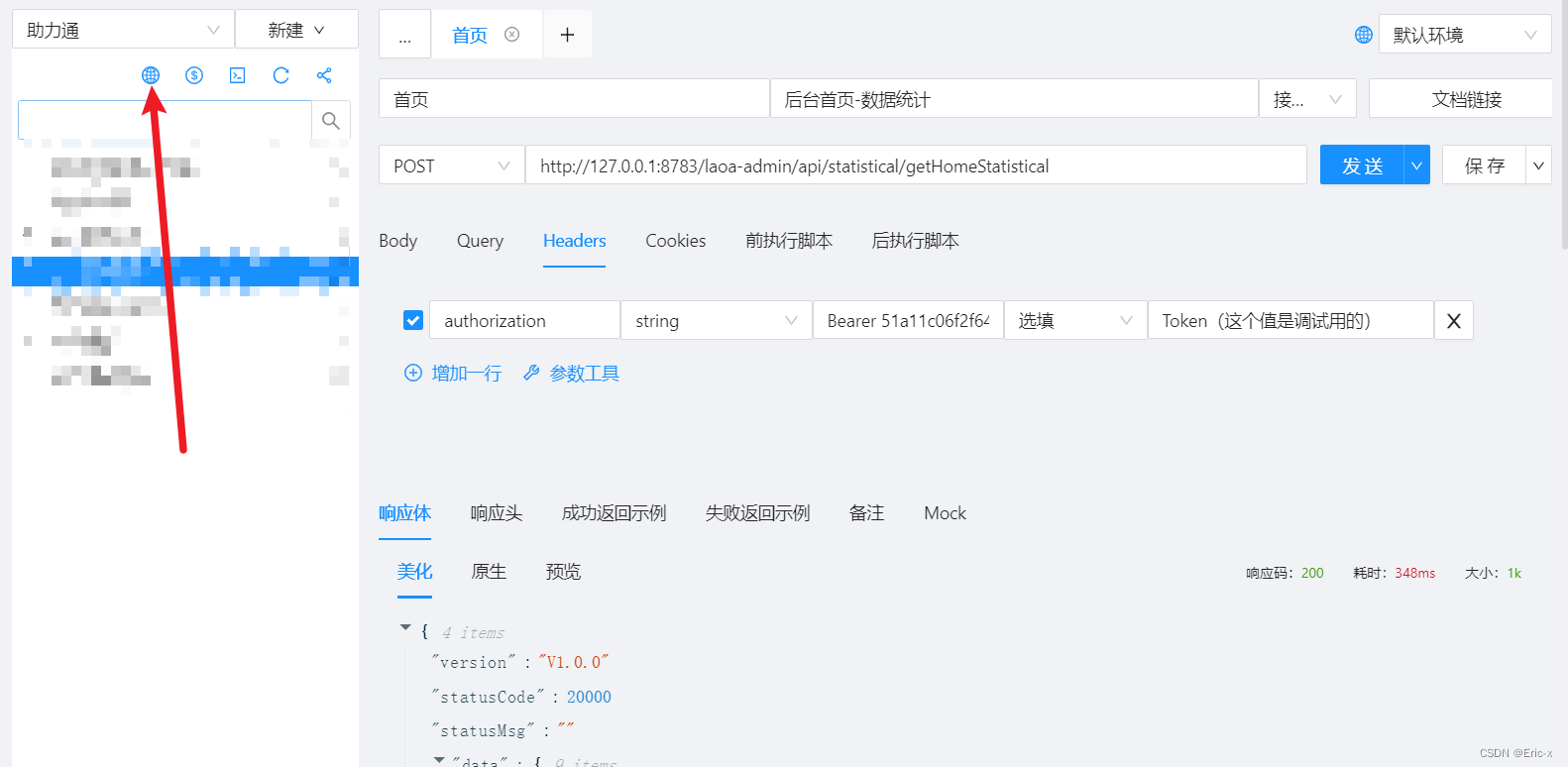This screenshot has height=767, width=1568.
Task: Open the 前执行脚本 tab
Action: 789,241
